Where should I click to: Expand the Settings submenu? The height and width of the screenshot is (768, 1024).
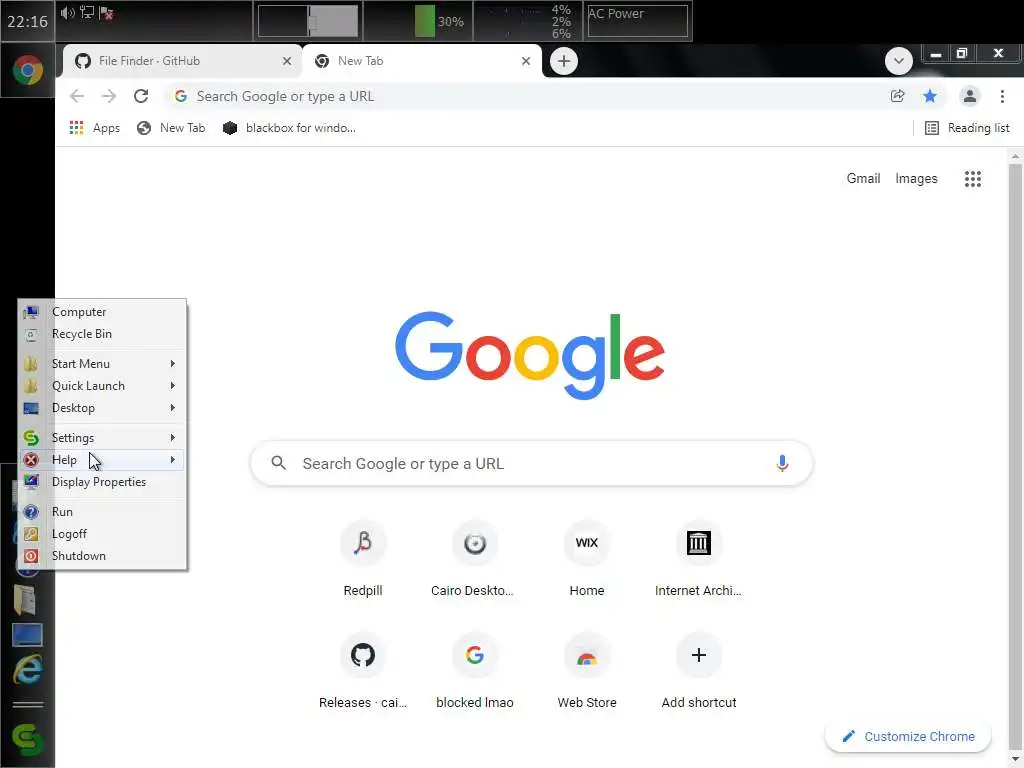[x=102, y=438]
